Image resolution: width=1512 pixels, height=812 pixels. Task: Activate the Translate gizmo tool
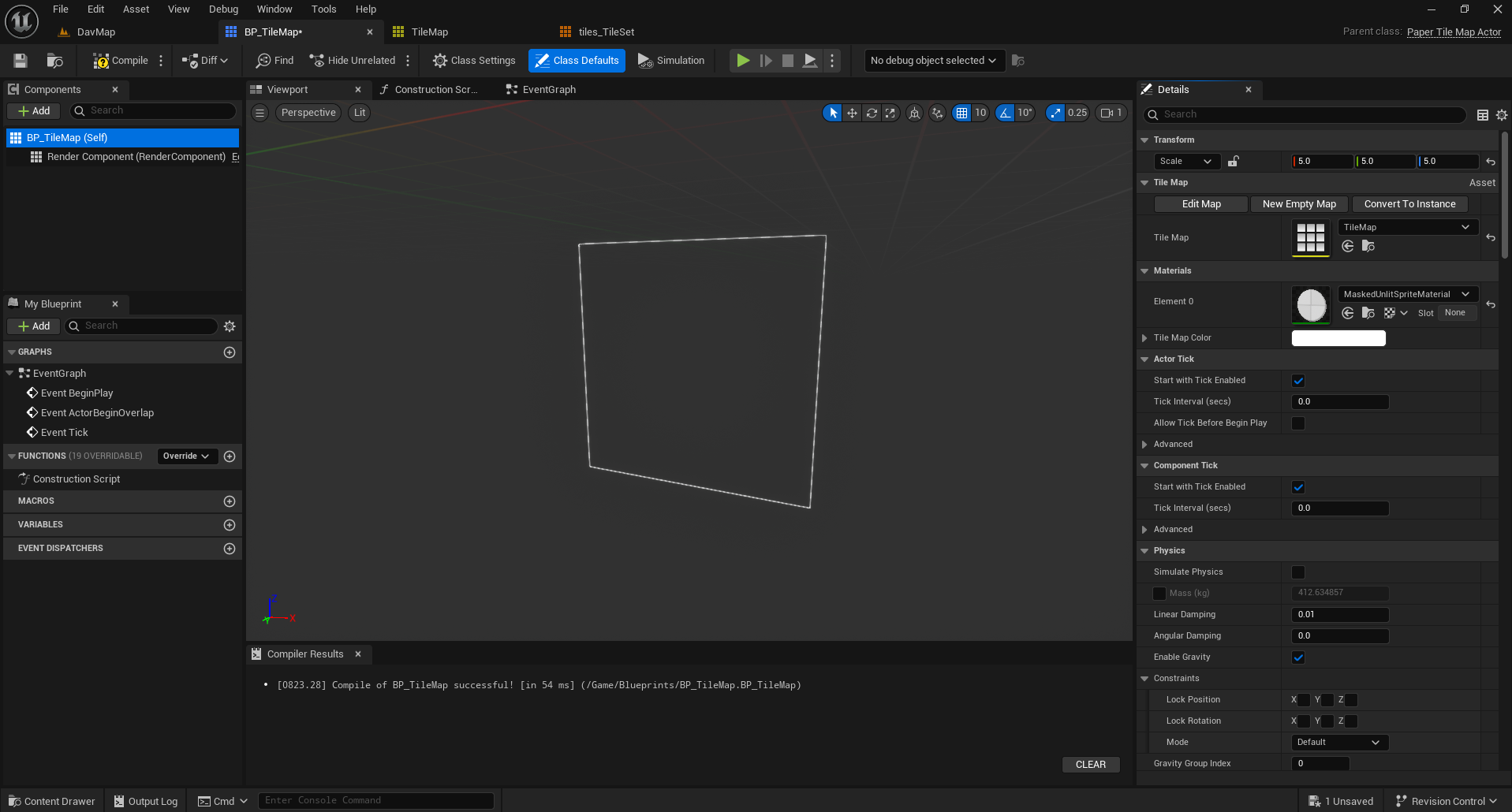852,113
